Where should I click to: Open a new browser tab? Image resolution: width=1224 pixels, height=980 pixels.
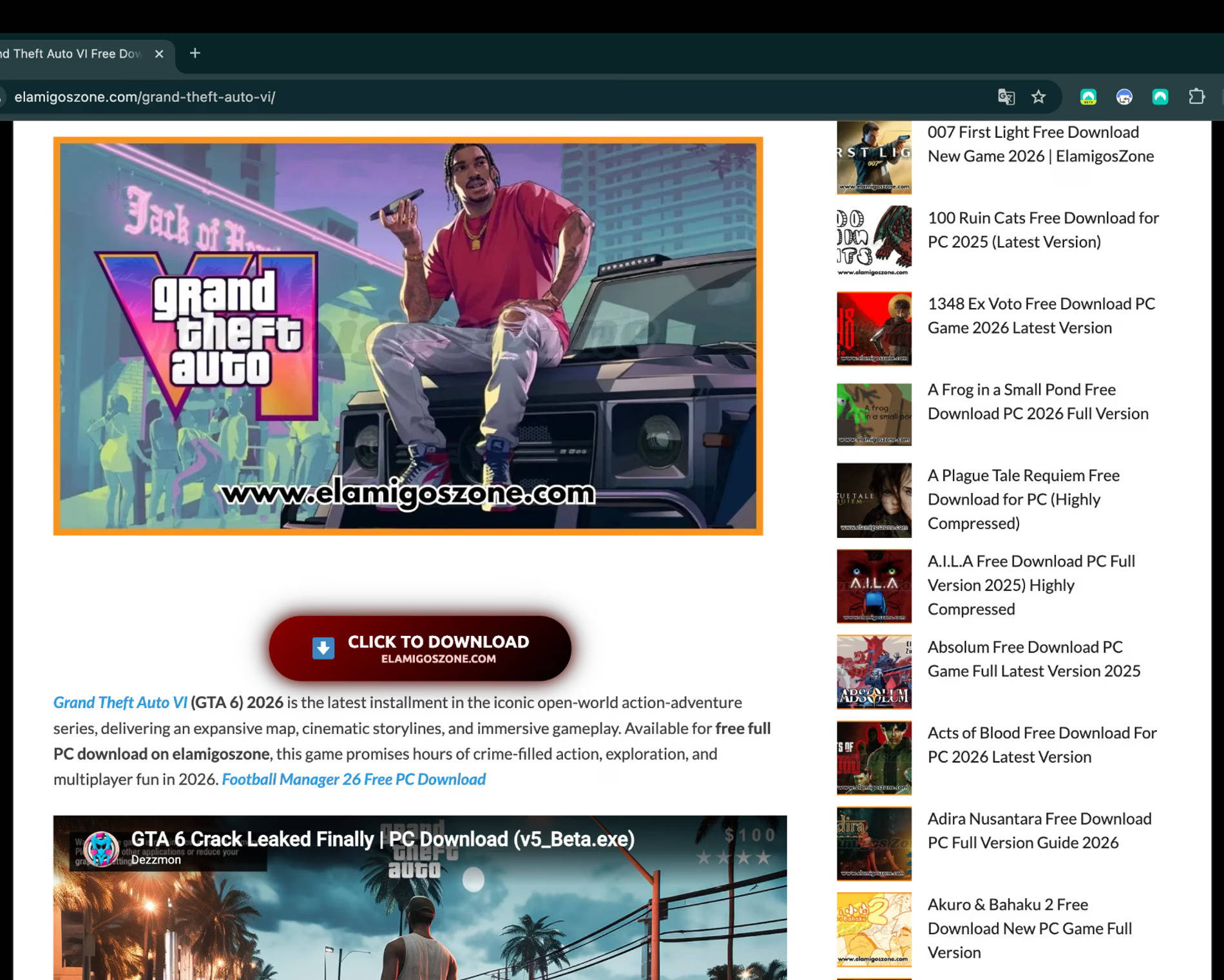coord(195,53)
